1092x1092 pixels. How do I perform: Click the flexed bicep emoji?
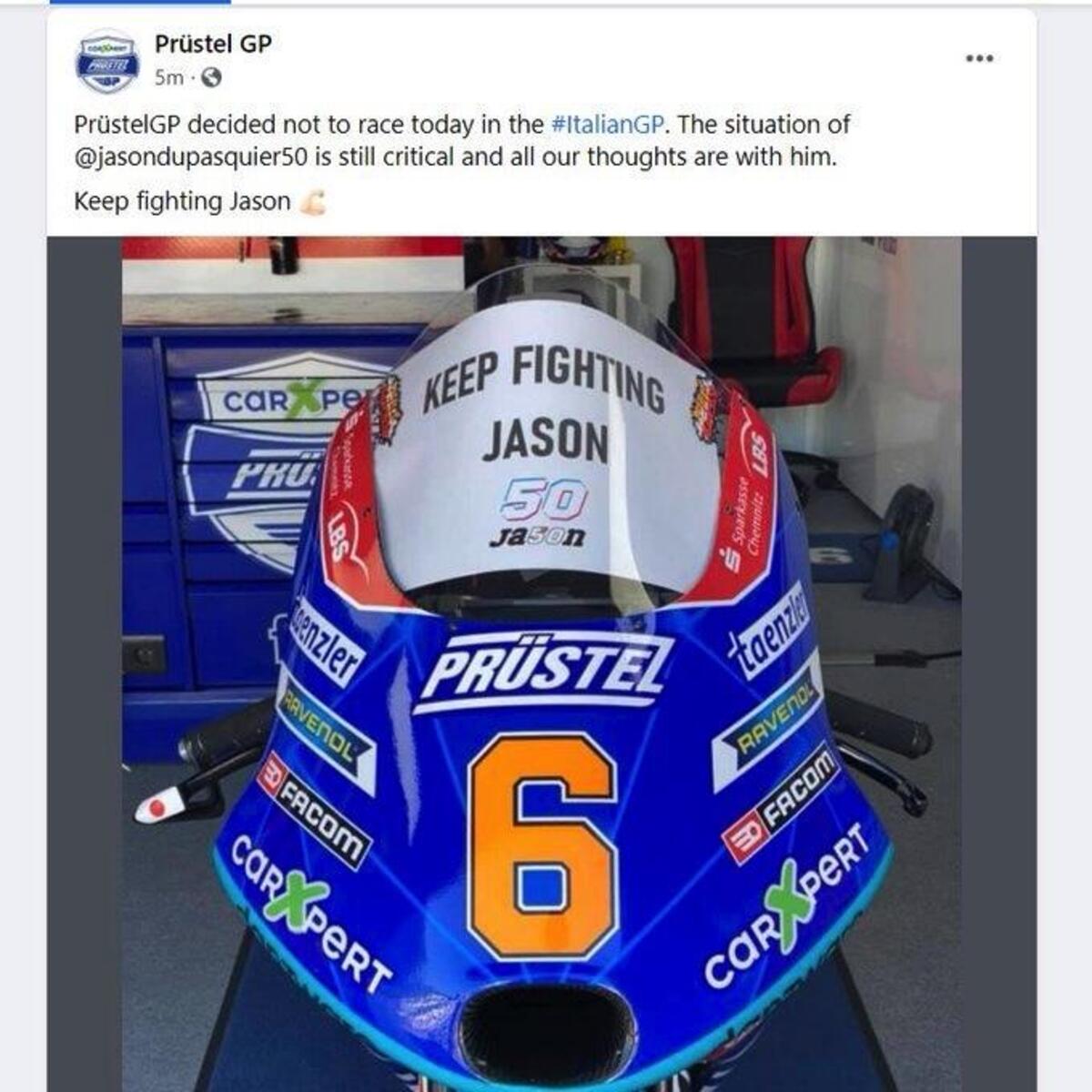[311, 202]
